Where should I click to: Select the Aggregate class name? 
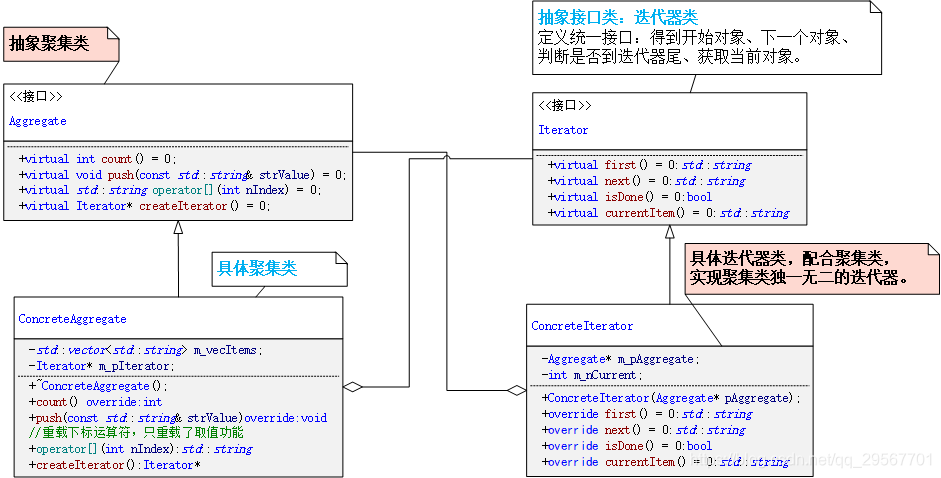point(37,121)
